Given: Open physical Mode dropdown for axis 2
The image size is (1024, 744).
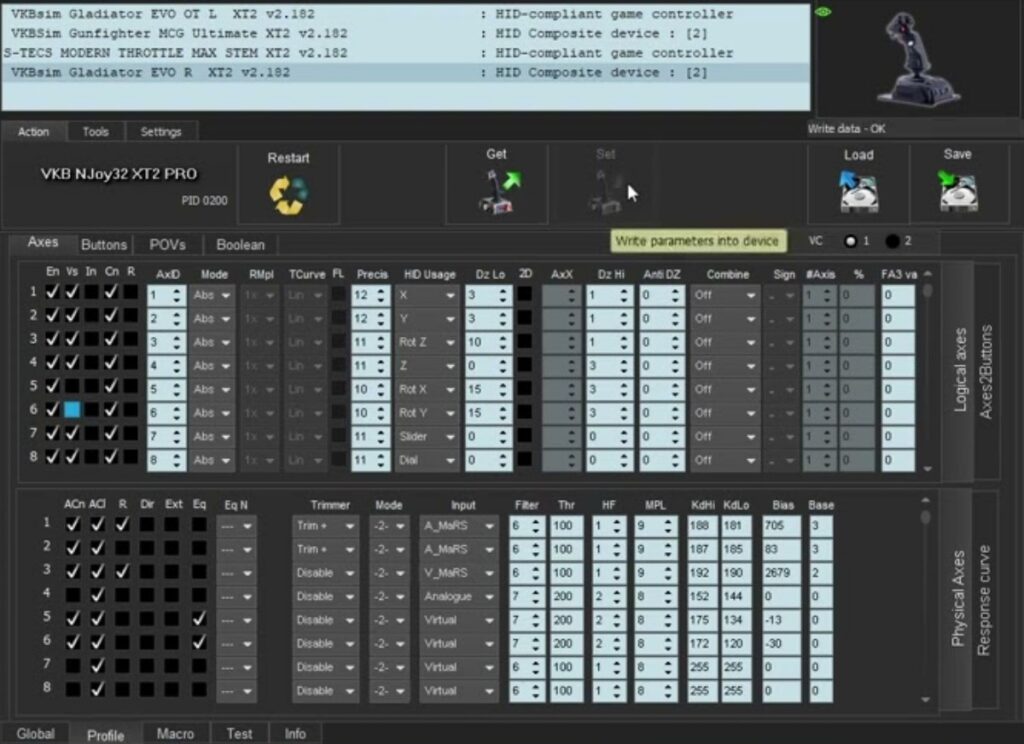Looking at the screenshot, I should pyautogui.click(x=389, y=549).
